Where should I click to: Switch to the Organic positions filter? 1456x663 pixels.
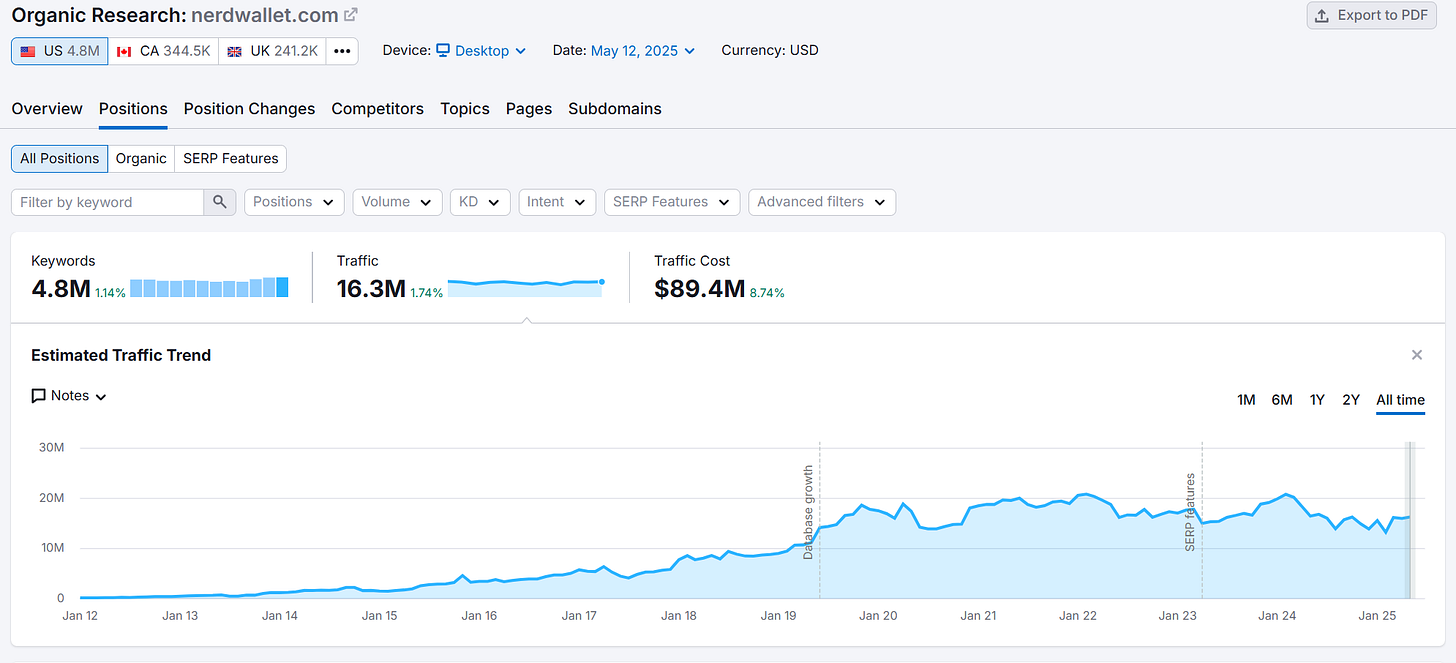[141, 158]
